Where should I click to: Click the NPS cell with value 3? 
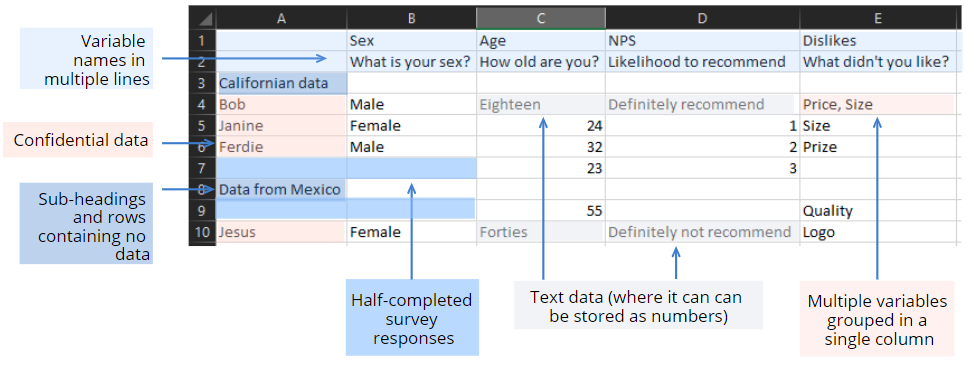(702, 168)
